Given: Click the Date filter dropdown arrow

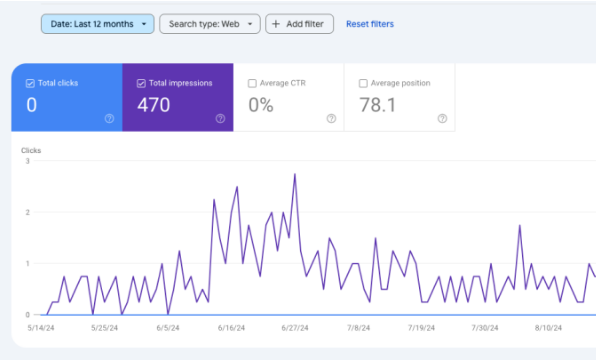Looking at the screenshot, I should pyautogui.click(x=144, y=24).
